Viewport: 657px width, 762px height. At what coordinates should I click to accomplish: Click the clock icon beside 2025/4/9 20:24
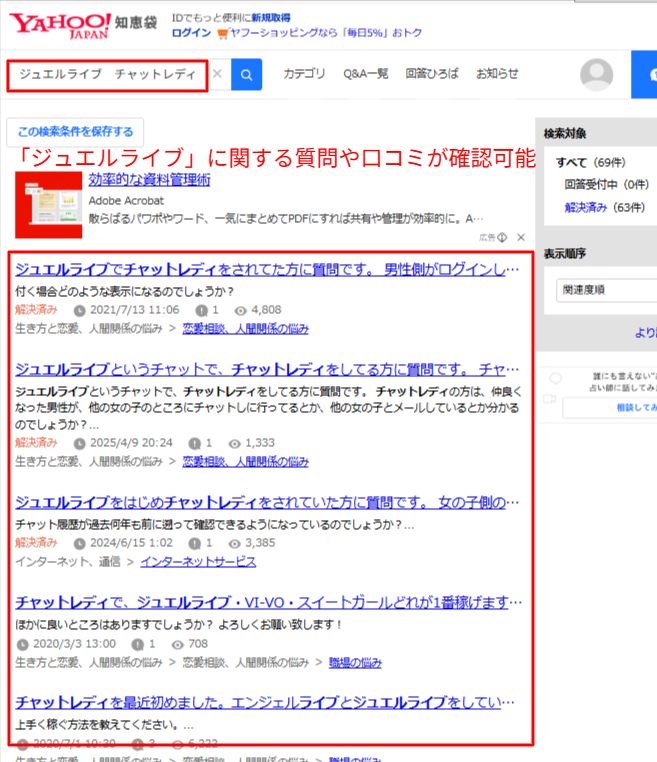tap(79, 443)
